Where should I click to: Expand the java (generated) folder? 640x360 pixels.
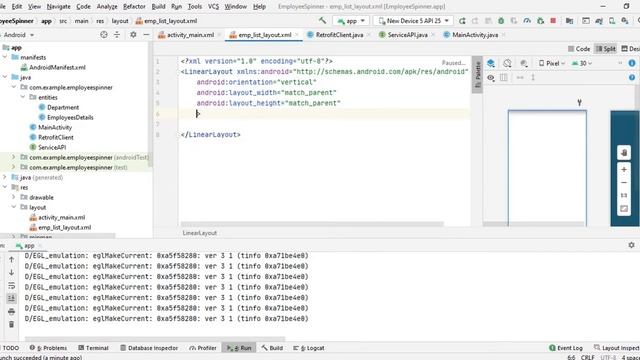(5, 177)
